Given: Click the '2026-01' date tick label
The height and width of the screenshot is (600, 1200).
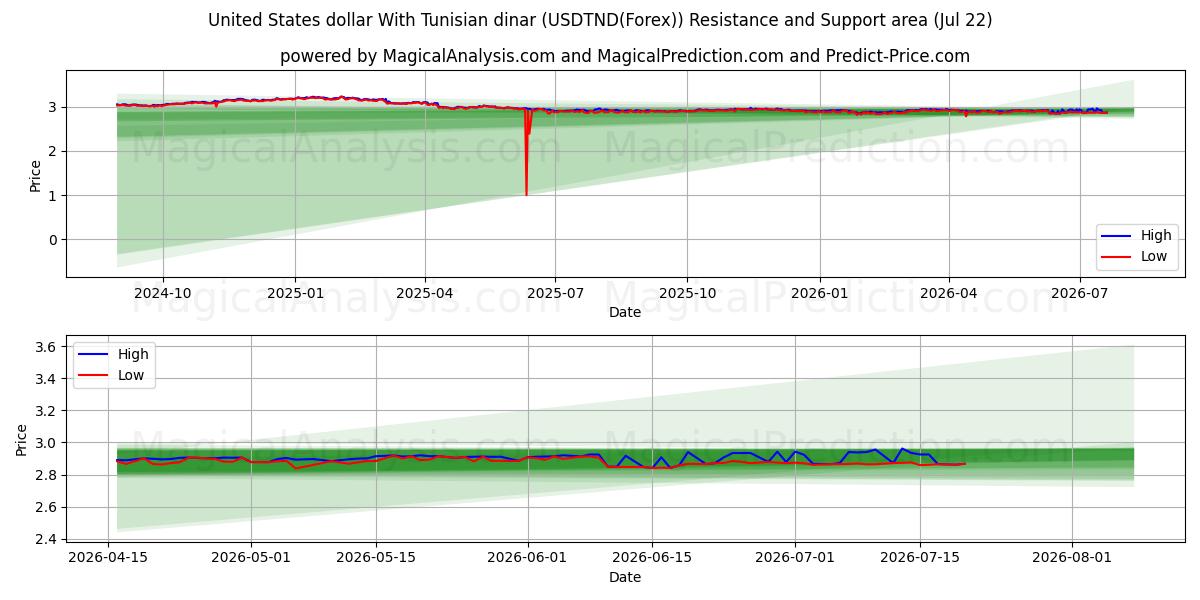Looking at the screenshot, I should click(820, 293).
